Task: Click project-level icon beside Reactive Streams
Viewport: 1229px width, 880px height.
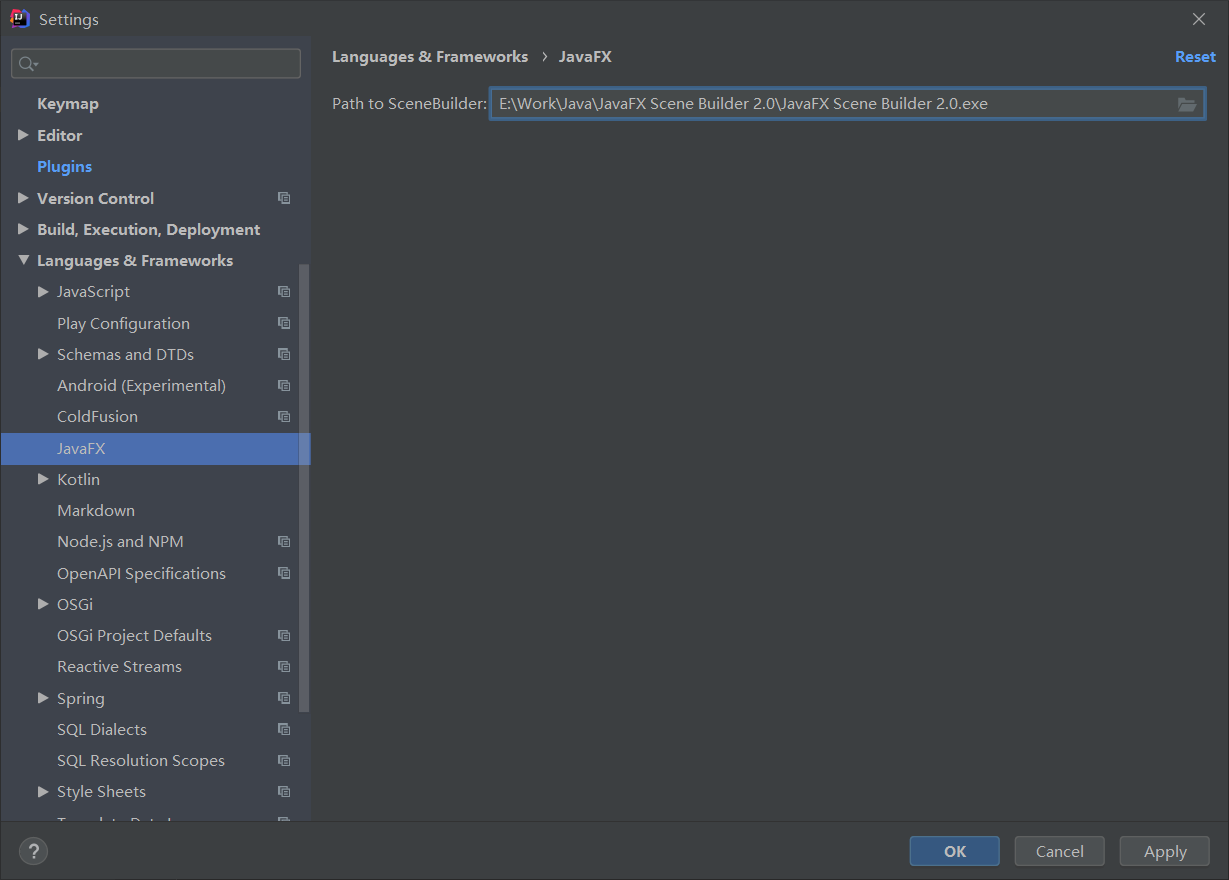Action: point(284,666)
